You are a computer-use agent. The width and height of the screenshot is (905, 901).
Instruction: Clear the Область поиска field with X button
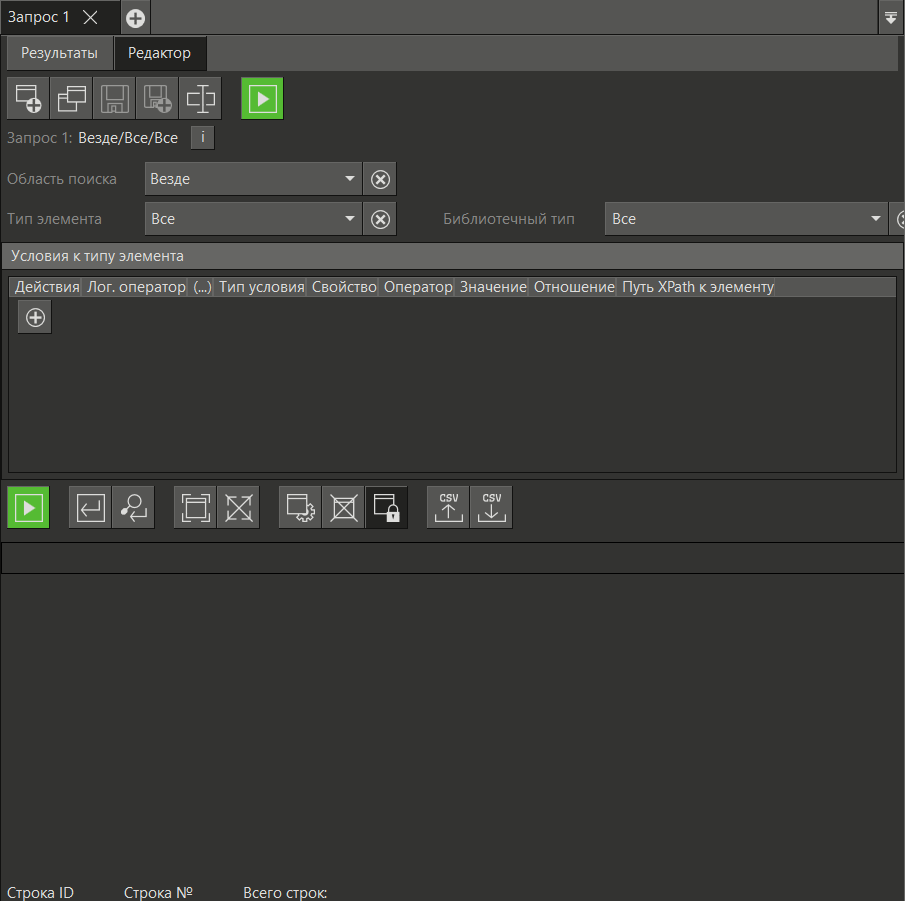coord(380,179)
